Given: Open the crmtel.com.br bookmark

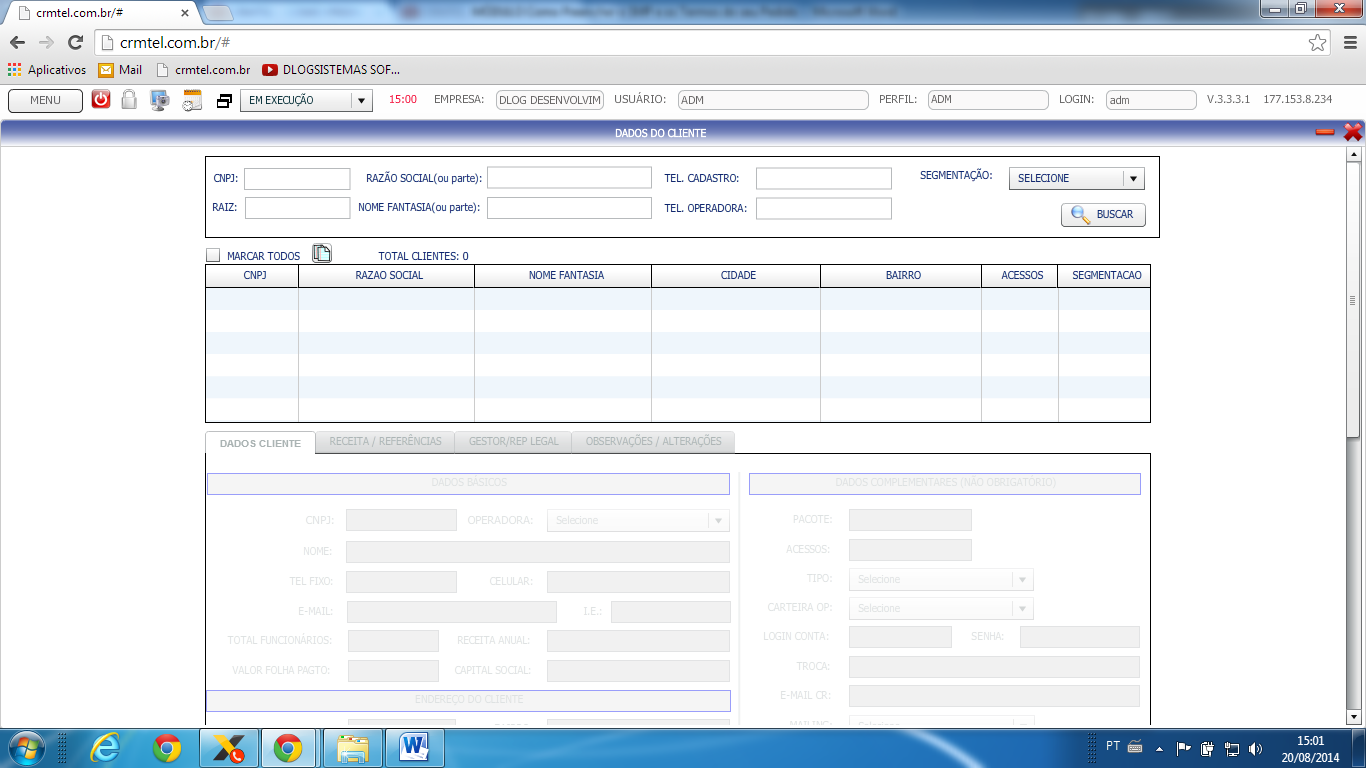Looking at the screenshot, I should coord(203,70).
